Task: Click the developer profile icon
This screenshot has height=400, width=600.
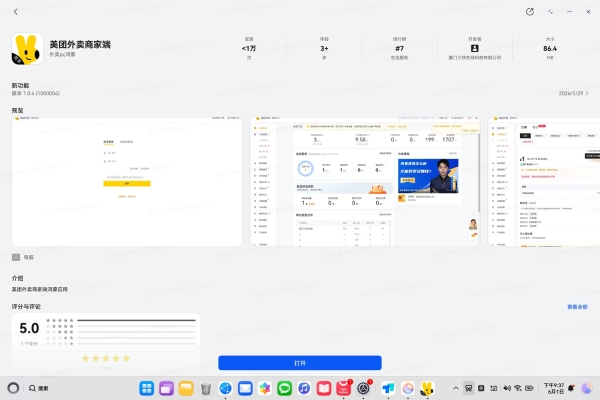Action: 474,48
